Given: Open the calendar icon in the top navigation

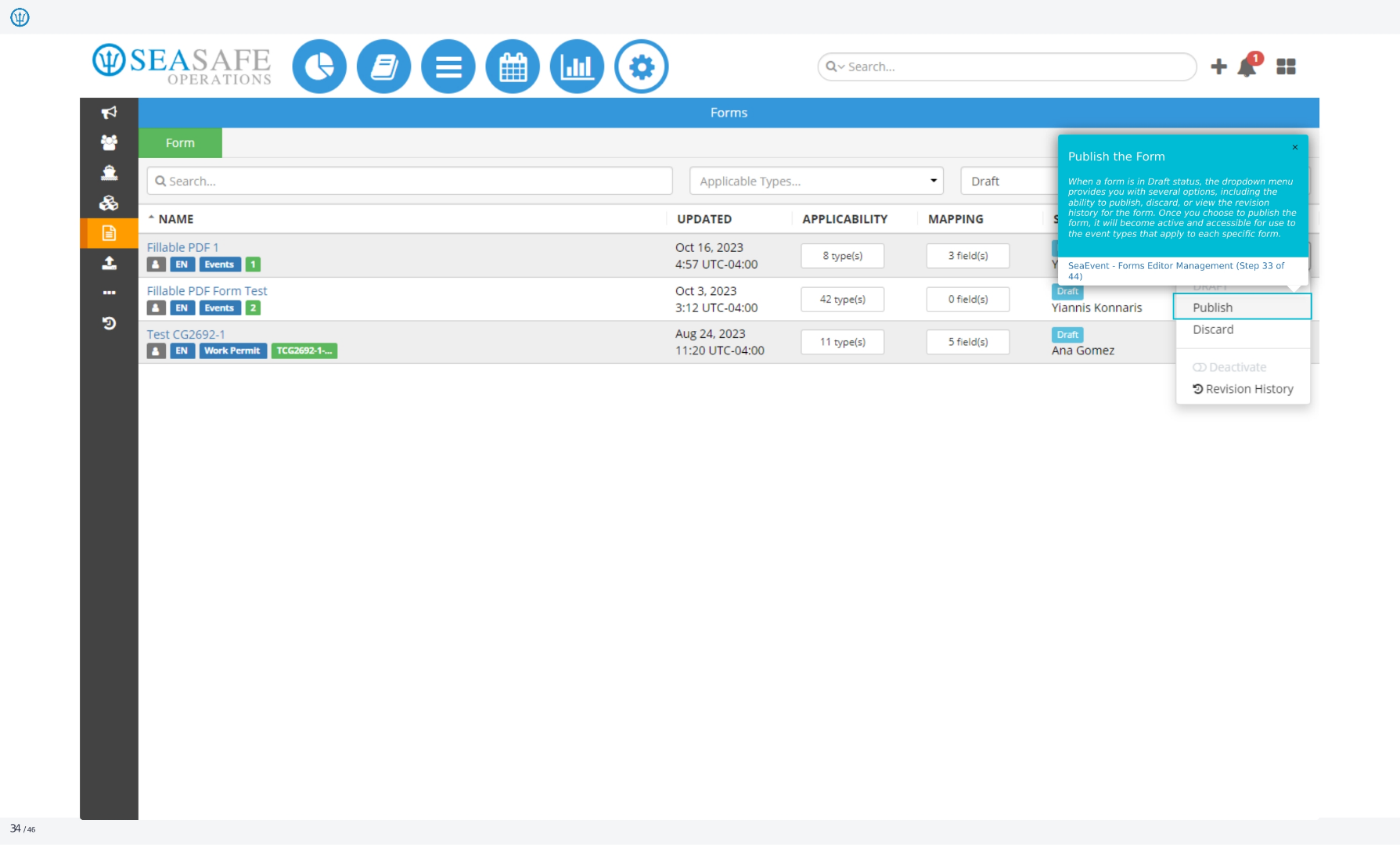Looking at the screenshot, I should click(x=513, y=67).
